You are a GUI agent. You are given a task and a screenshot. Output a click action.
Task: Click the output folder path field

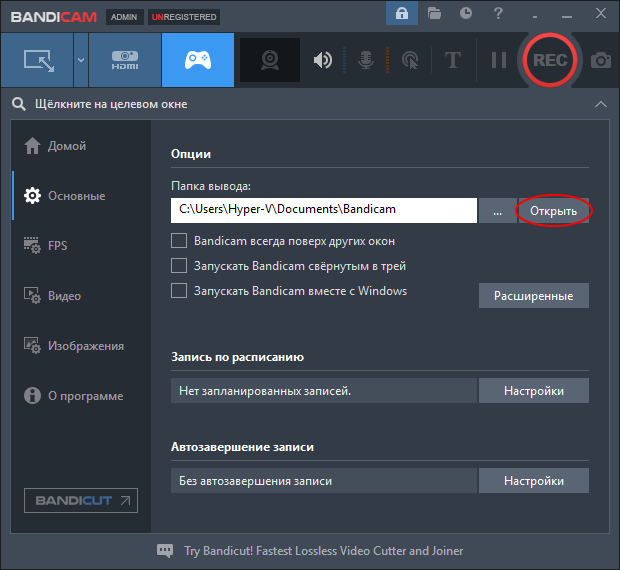[x=323, y=210]
